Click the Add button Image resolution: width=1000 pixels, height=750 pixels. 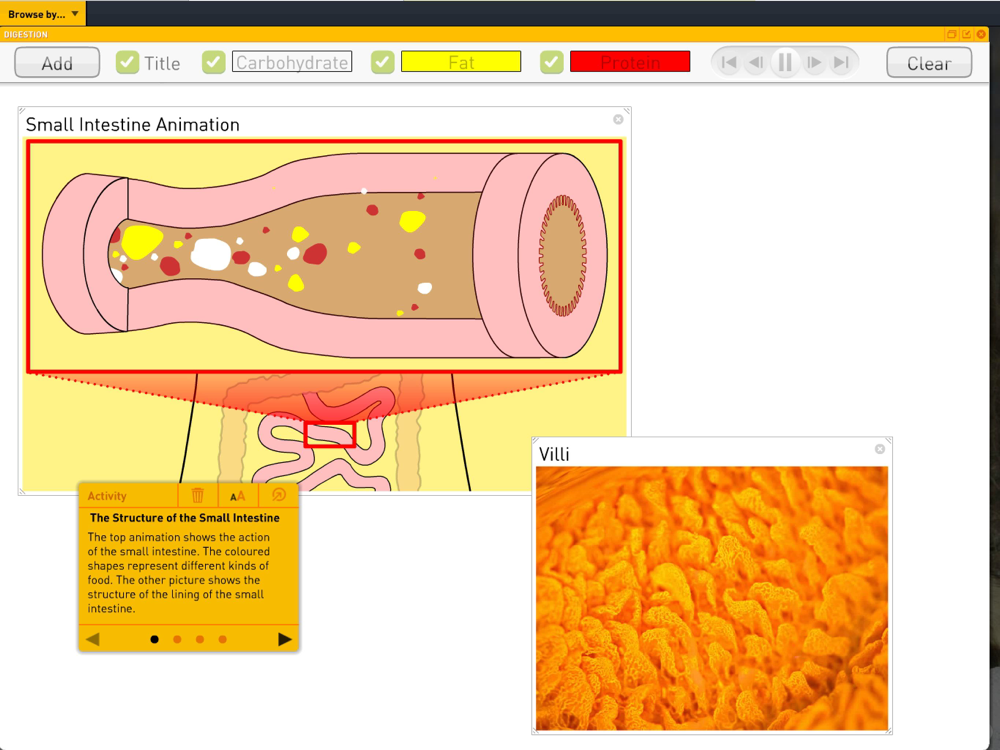[x=57, y=62]
